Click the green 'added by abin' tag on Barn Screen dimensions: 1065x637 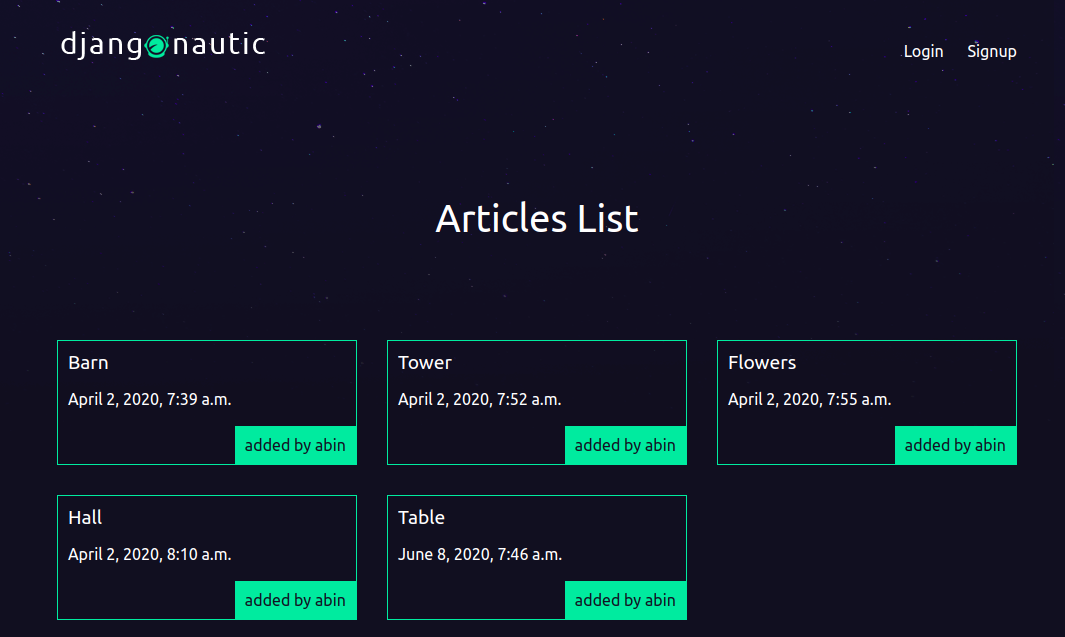click(x=295, y=445)
